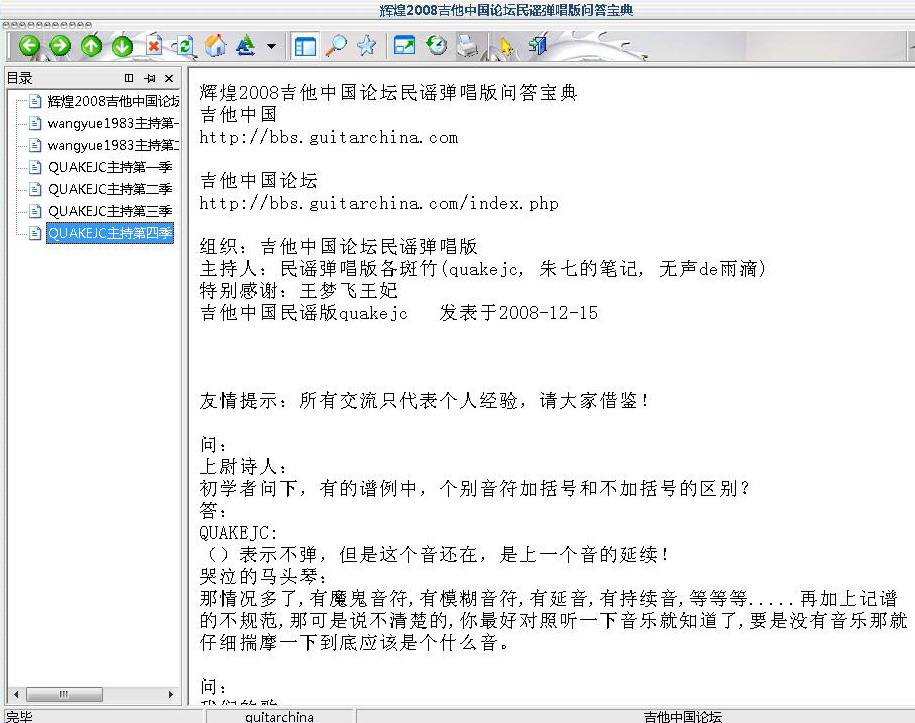Viewport: 915px width, 723px height.
Task: Click the sidebar horizontal scrollbar thumb
Action: (x=64, y=694)
